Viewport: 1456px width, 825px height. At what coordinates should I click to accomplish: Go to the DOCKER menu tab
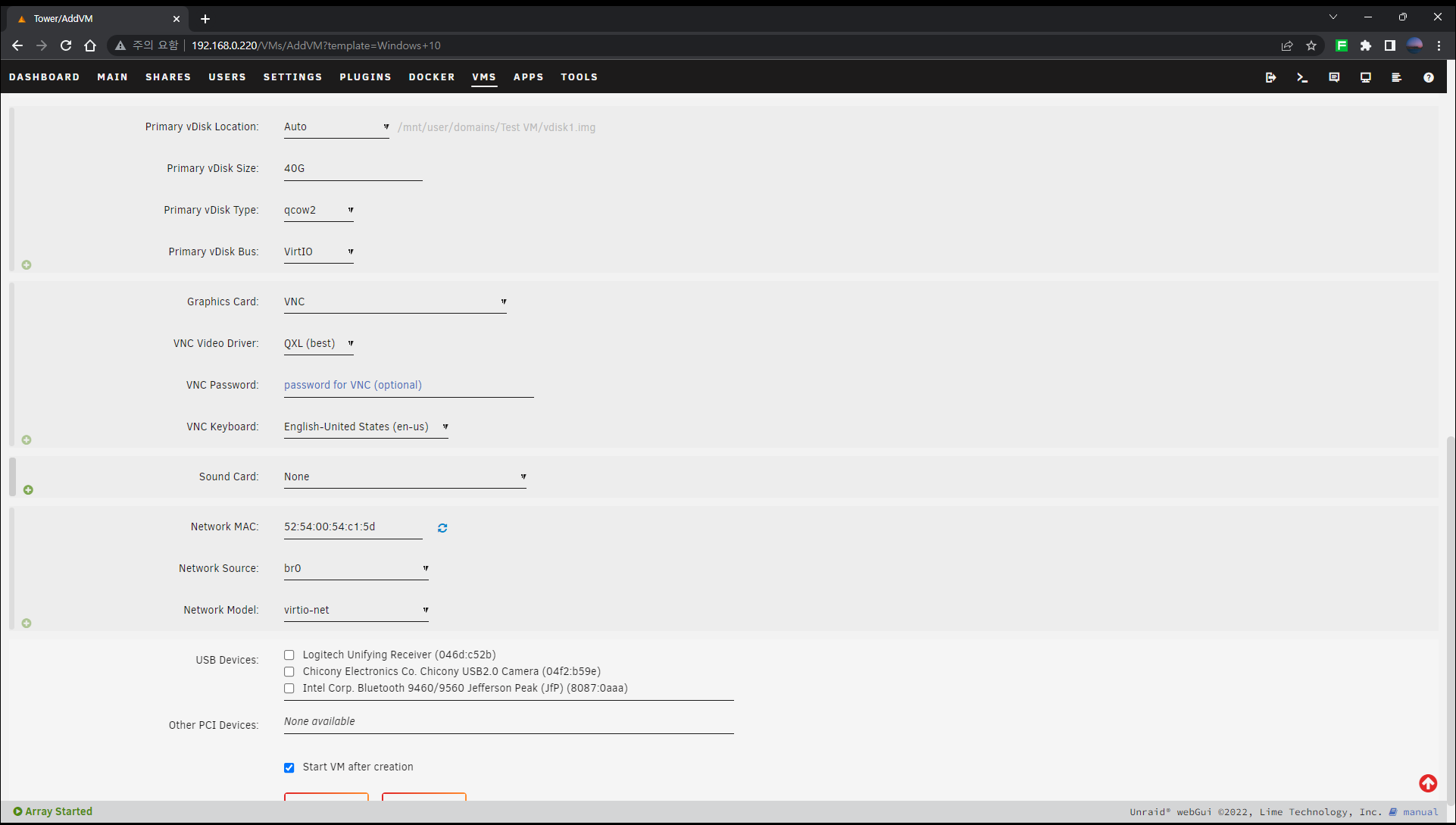point(432,77)
